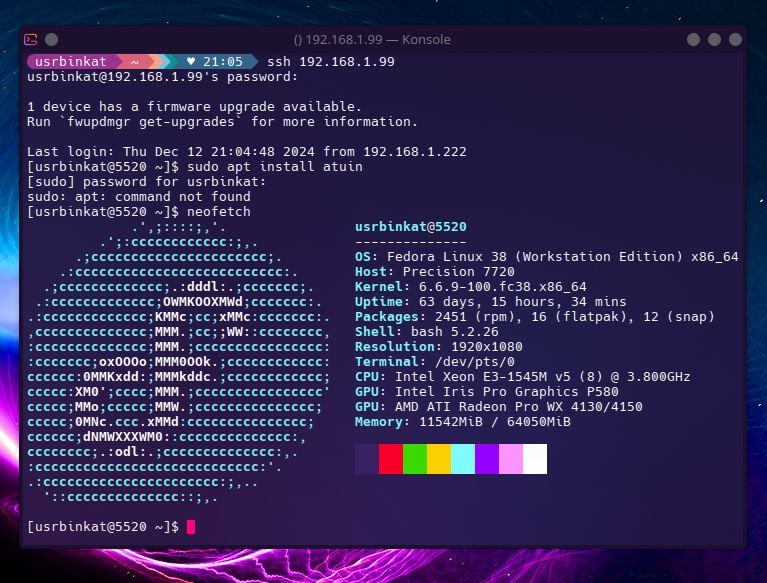This screenshot has width=767, height=583.
Task: Click 'sudo: apt: command not found' error
Action: point(139,197)
